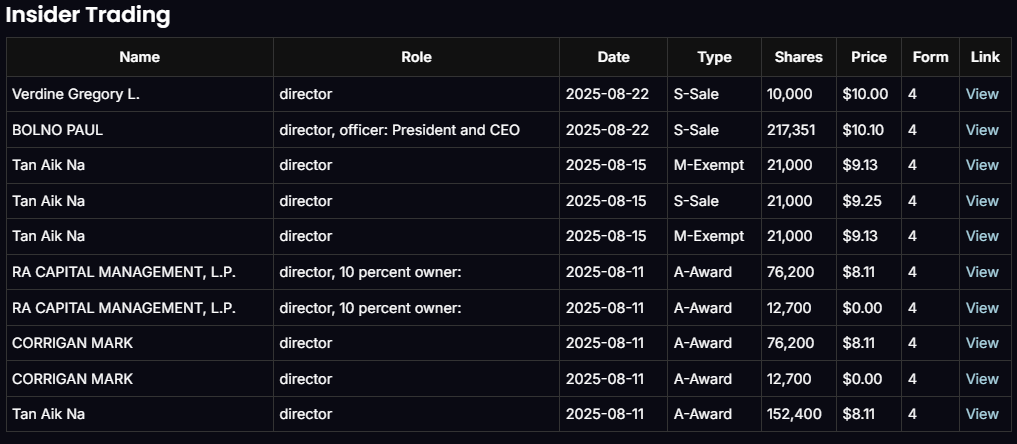Click View for Tan Aik Na $9.25 sale

pyautogui.click(x=982, y=201)
